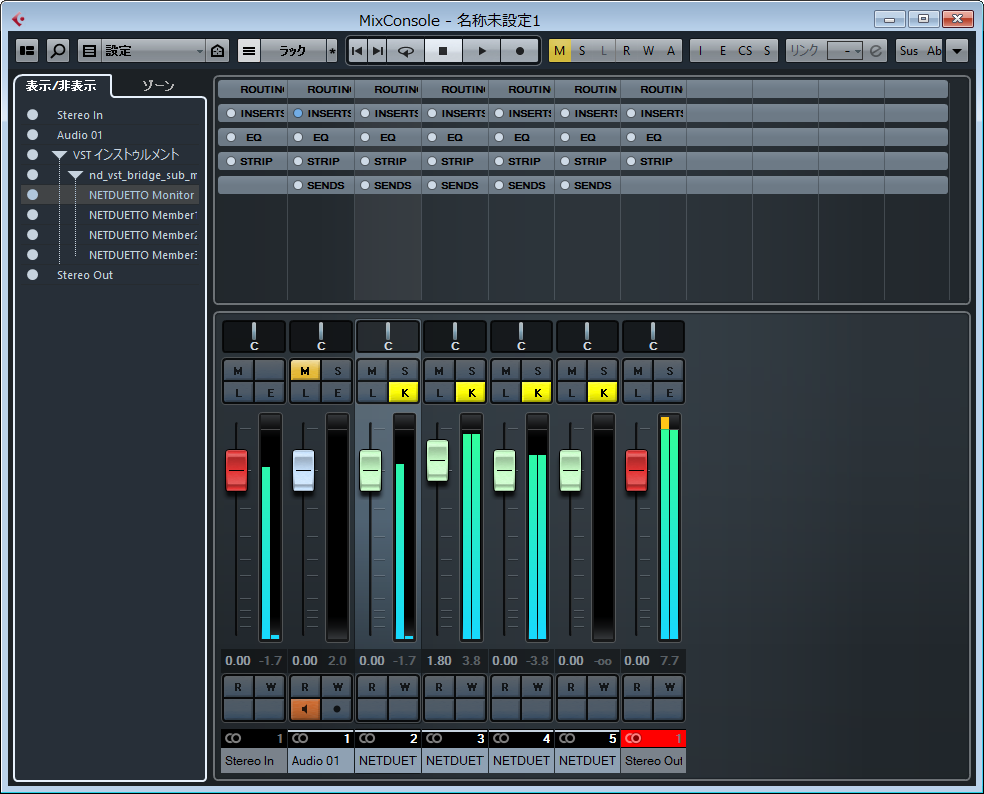Image resolution: width=984 pixels, height=794 pixels.
Task: Click the Sus suspend link button
Action: (908, 51)
